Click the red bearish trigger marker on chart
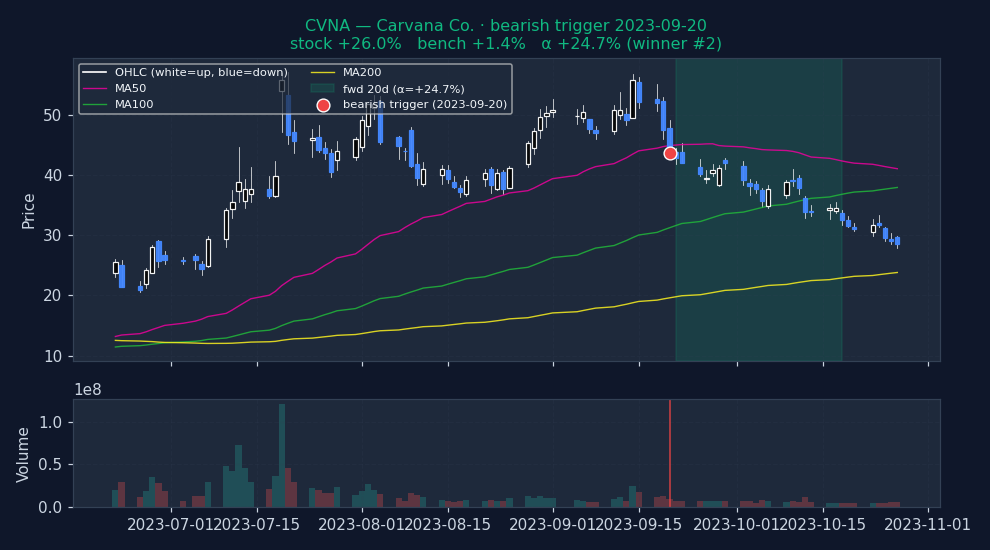 [x=670, y=153]
